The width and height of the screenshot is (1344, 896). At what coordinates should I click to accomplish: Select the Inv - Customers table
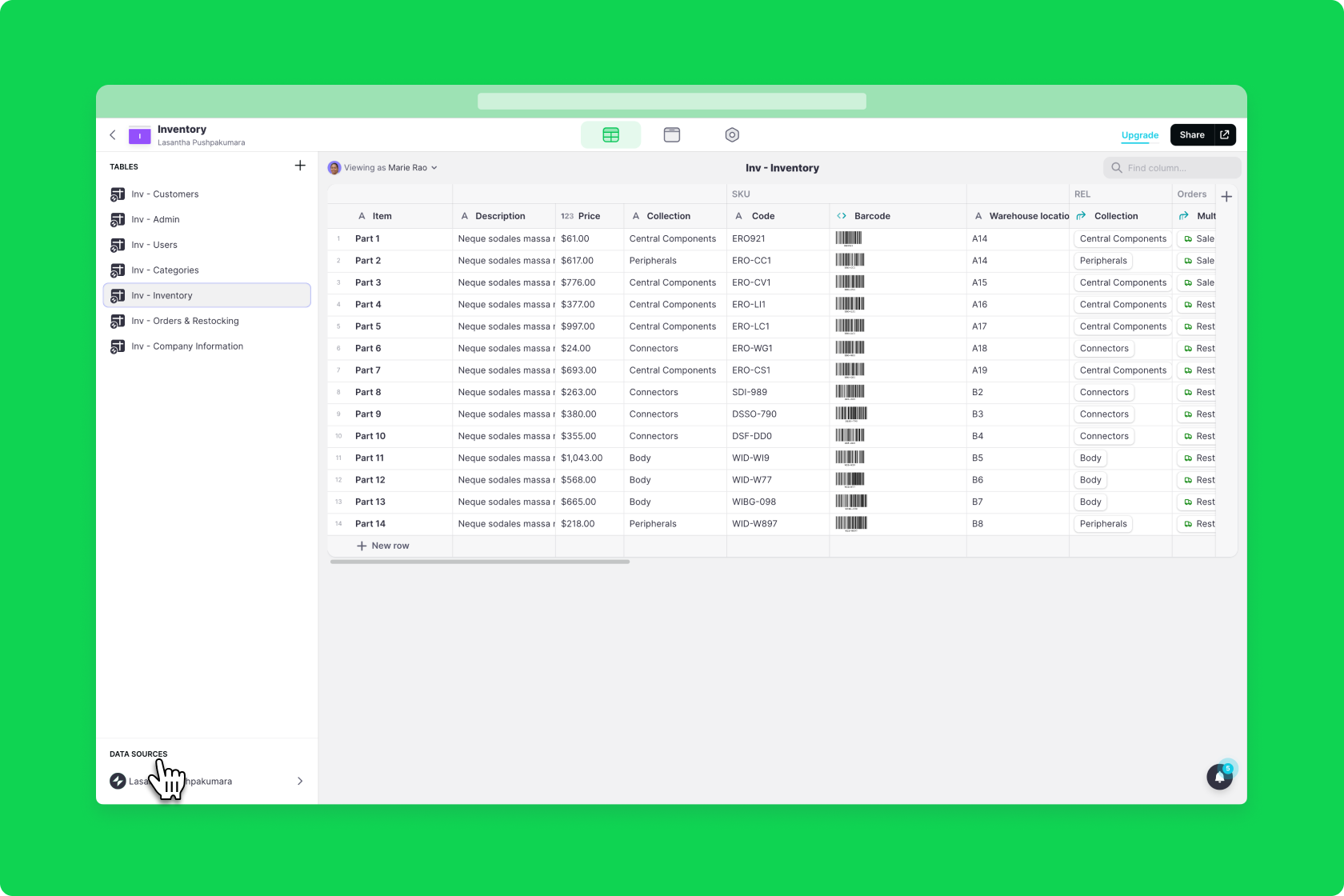(165, 194)
